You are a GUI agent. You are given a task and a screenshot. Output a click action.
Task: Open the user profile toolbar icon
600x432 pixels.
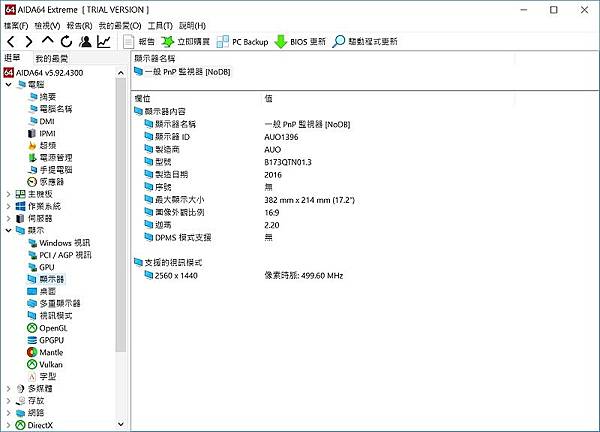85,41
